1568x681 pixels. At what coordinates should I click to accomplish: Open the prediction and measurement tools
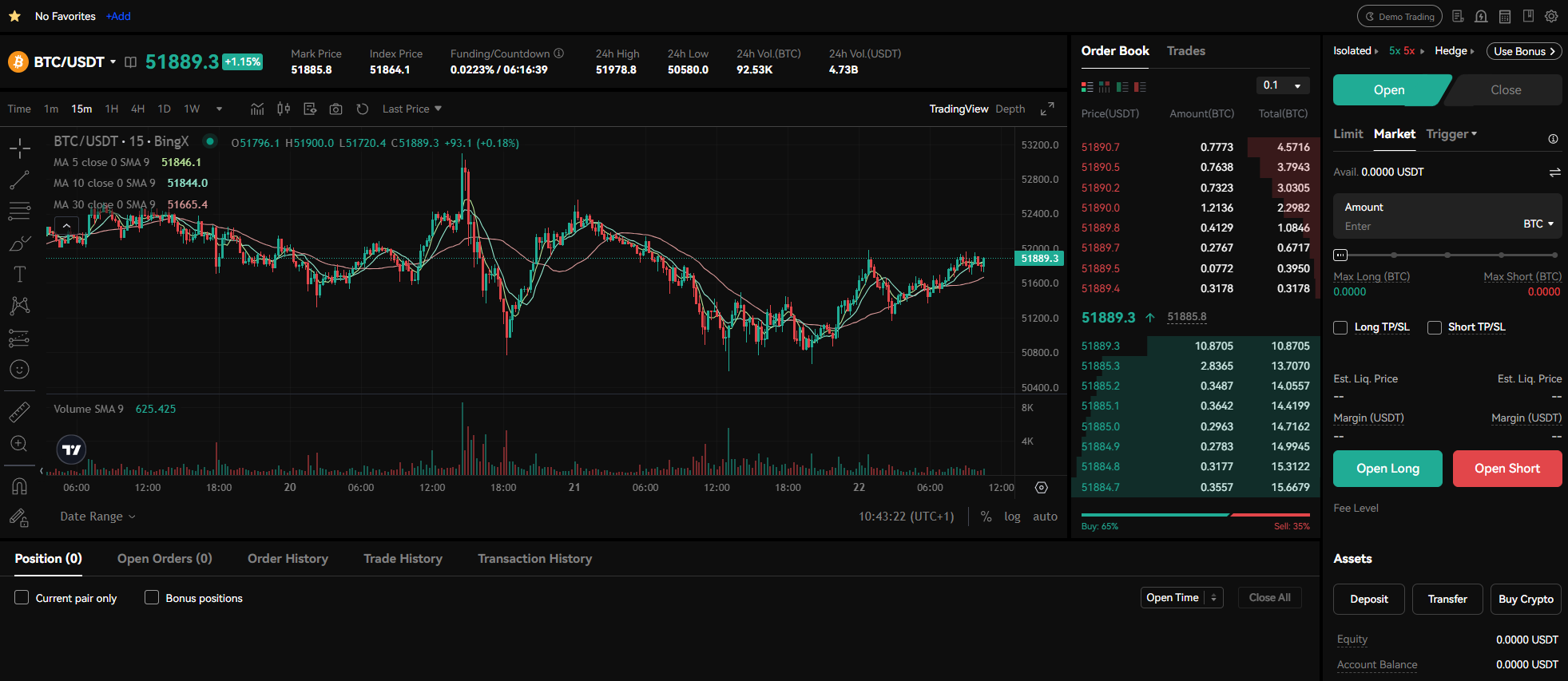pos(20,338)
